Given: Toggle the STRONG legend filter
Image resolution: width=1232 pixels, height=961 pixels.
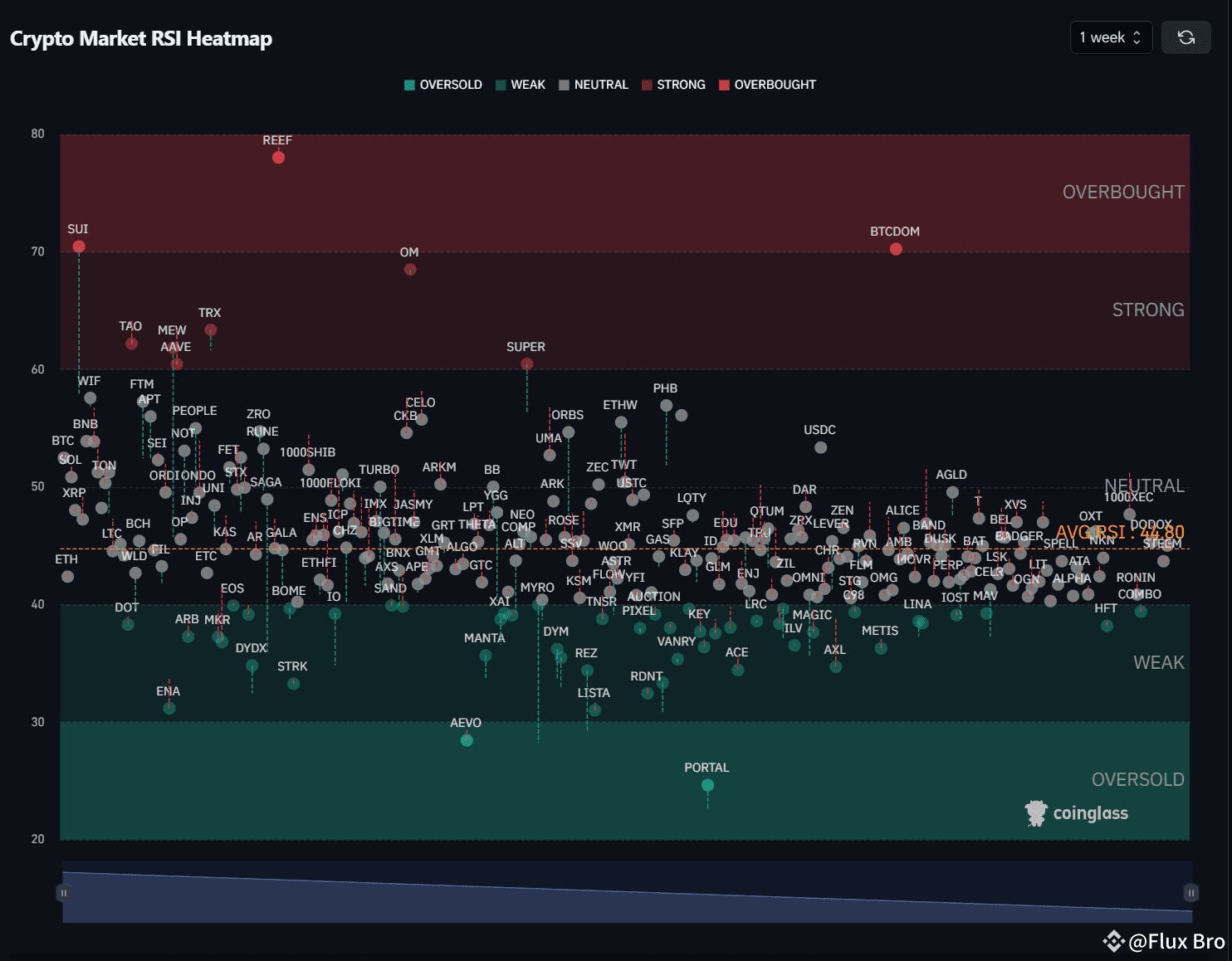Looking at the screenshot, I should pos(673,84).
